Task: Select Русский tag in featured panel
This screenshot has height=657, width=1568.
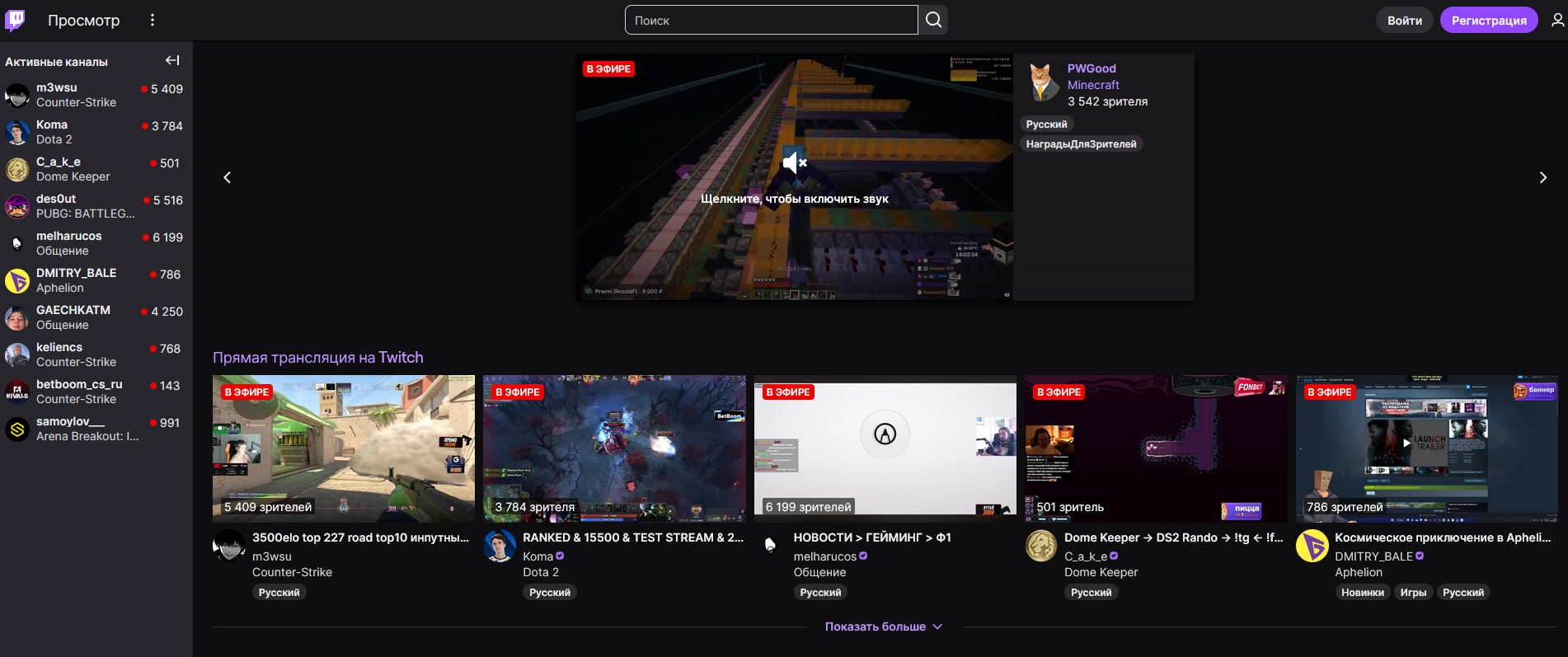Action: (x=1046, y=124)
